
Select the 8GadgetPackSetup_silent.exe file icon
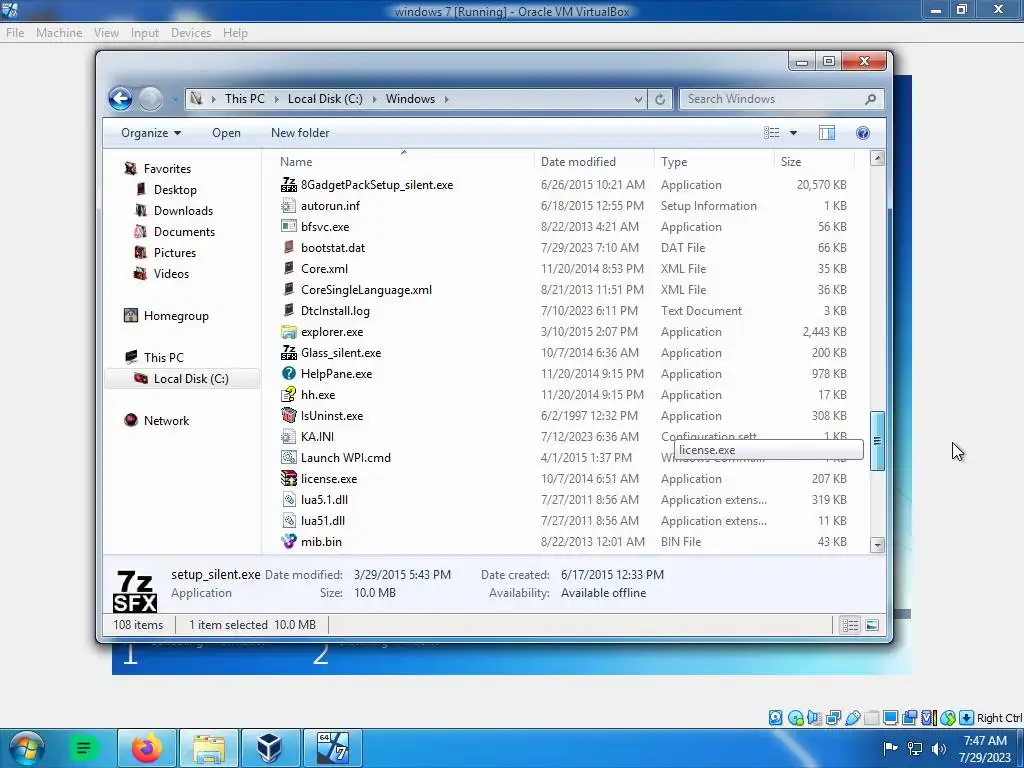point(289,185)
